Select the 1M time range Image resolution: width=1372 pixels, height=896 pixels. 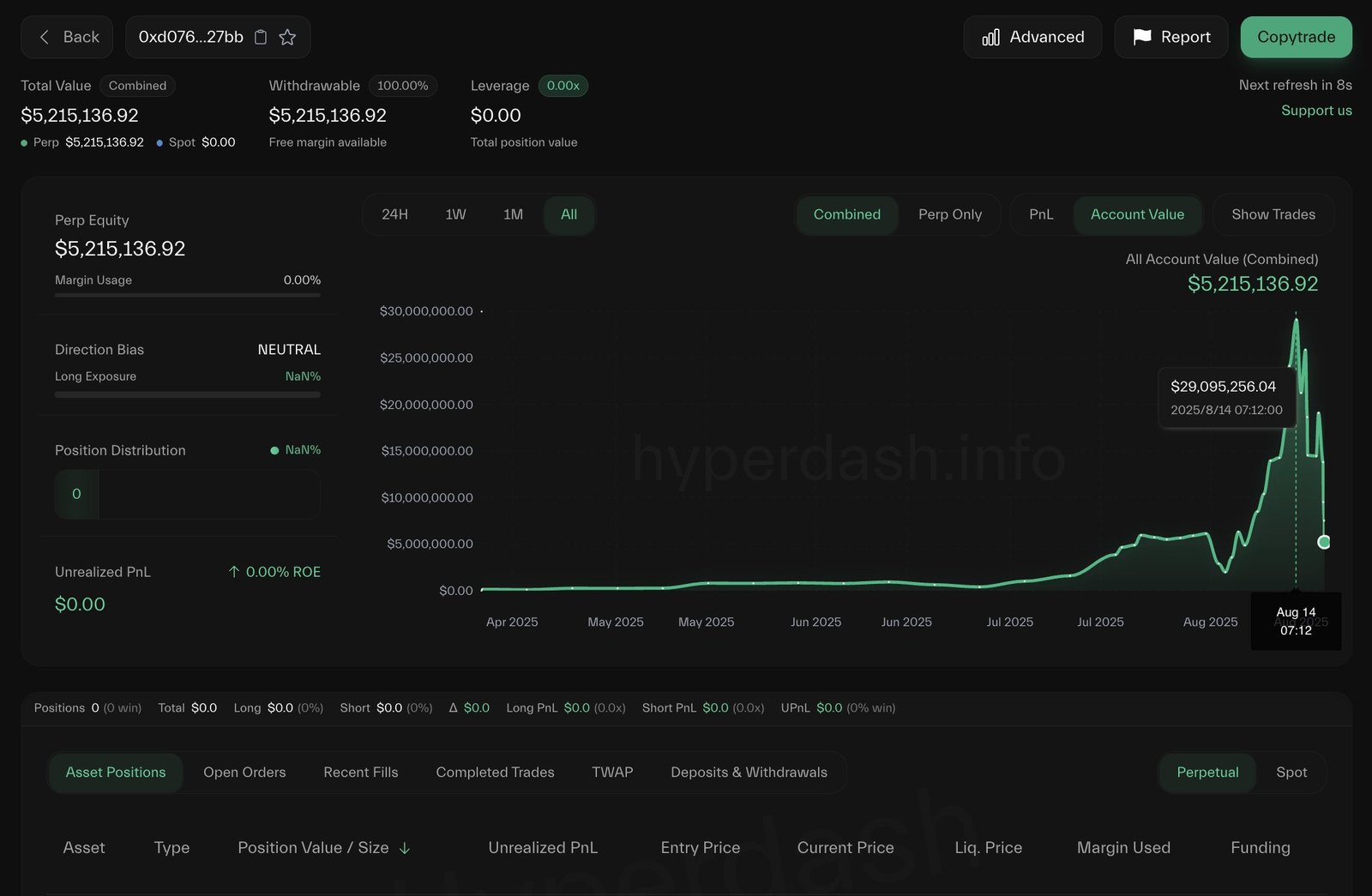click(513, 214)
